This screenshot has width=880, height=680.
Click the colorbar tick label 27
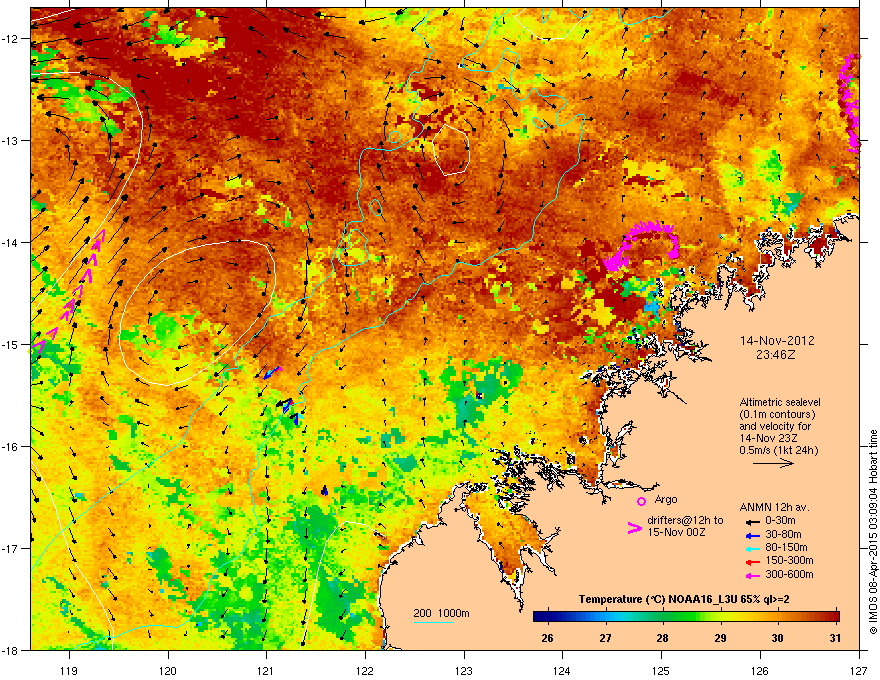605,638
